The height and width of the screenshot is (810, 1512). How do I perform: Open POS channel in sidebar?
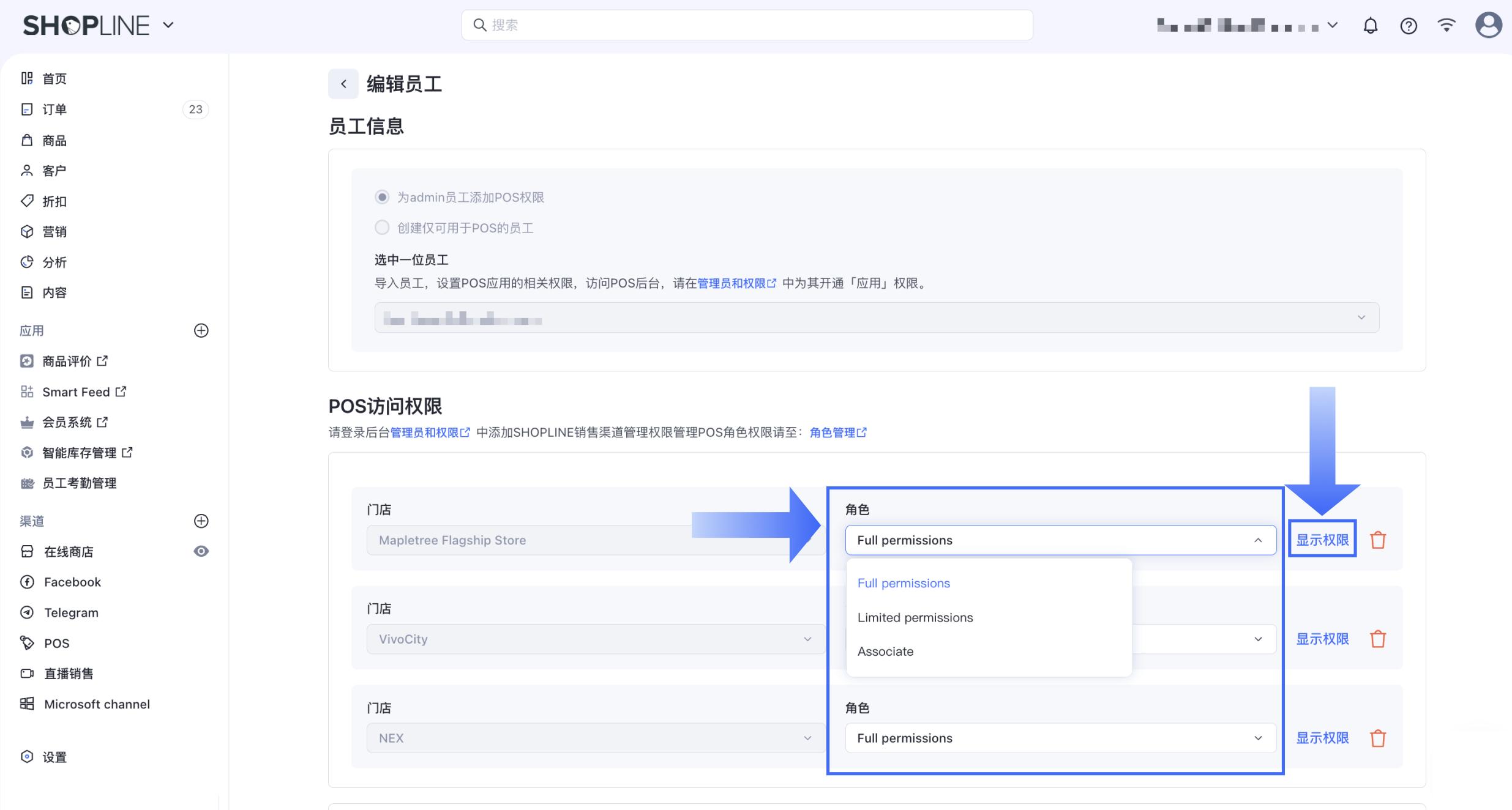point(56,643)
